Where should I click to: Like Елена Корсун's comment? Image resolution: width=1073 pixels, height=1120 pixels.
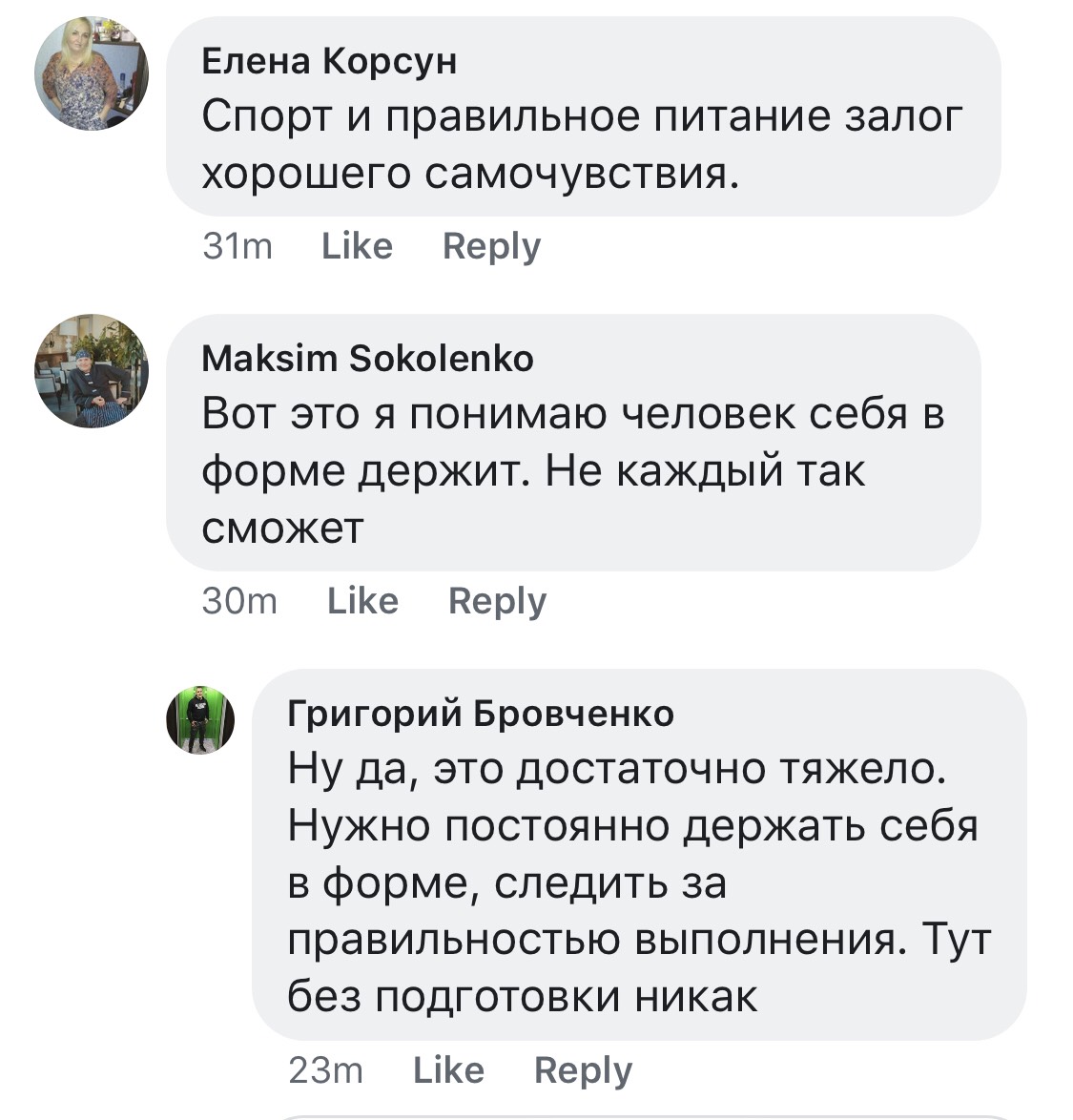[357, 246]
